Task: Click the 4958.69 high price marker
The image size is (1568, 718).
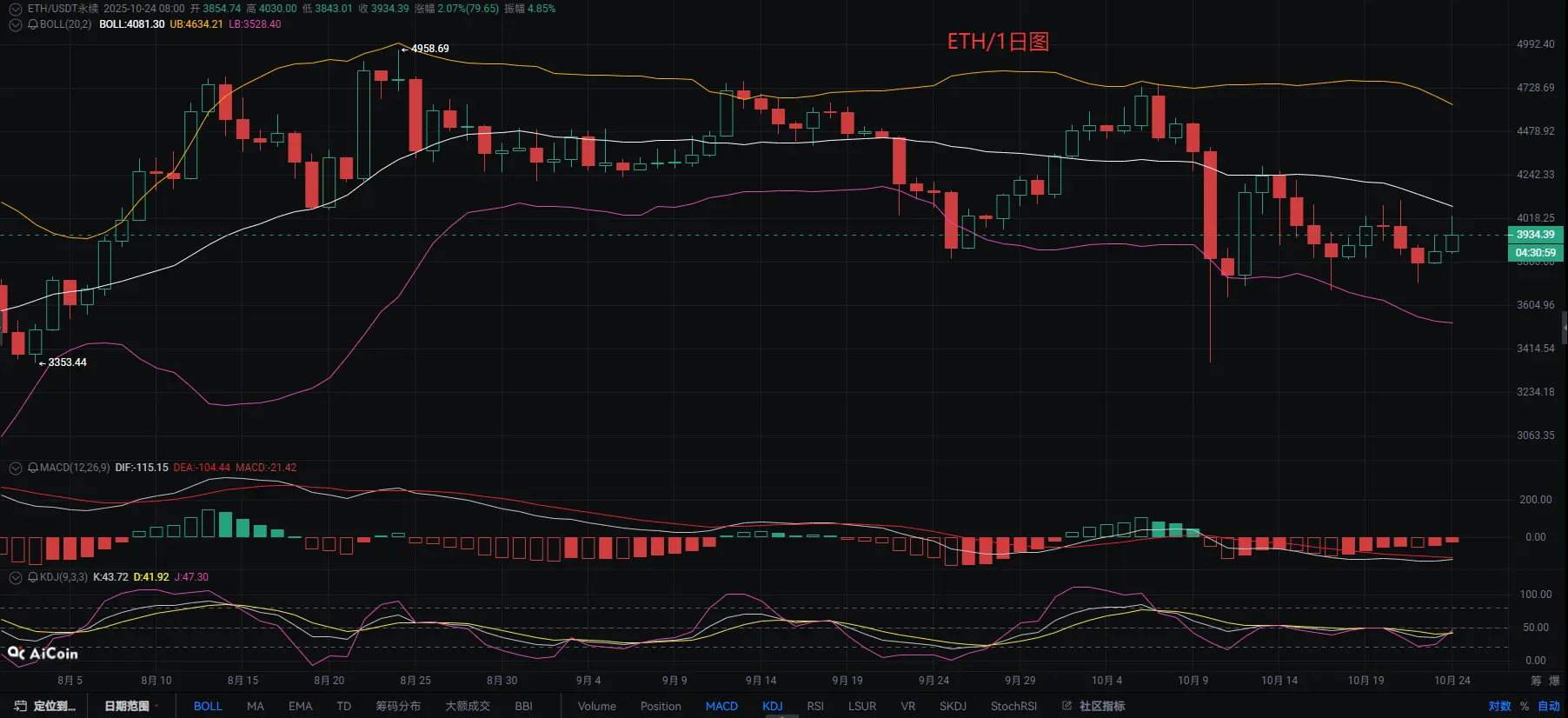Action: [429, 49]
